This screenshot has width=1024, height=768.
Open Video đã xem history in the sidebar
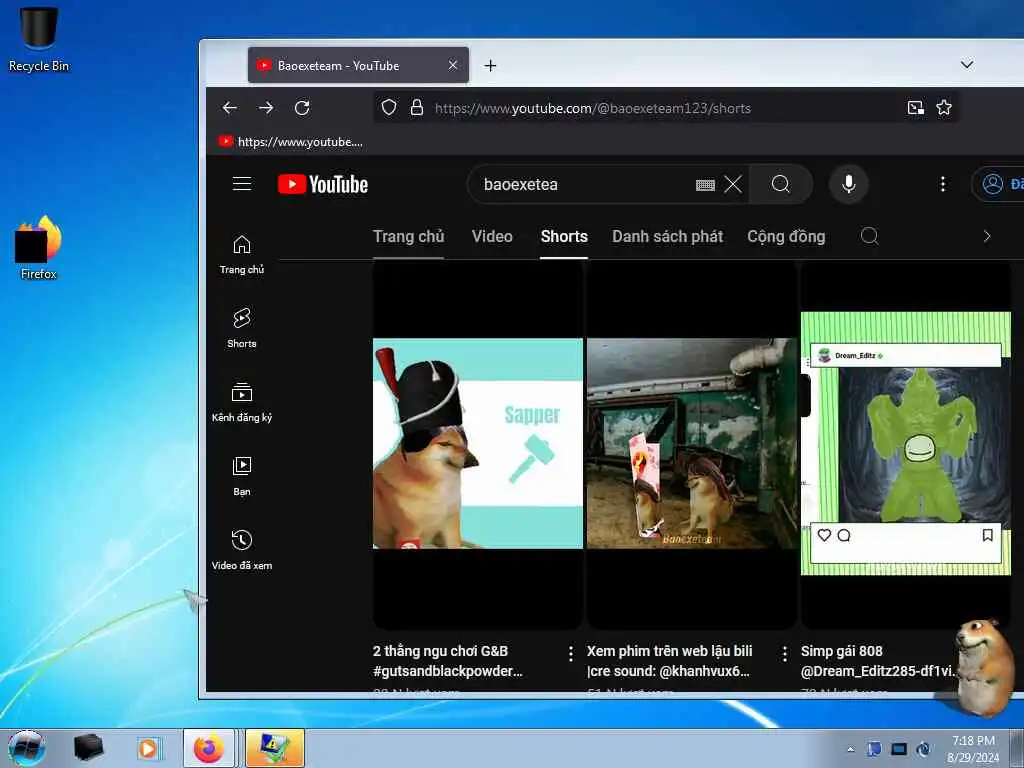(x=242, y=551)
